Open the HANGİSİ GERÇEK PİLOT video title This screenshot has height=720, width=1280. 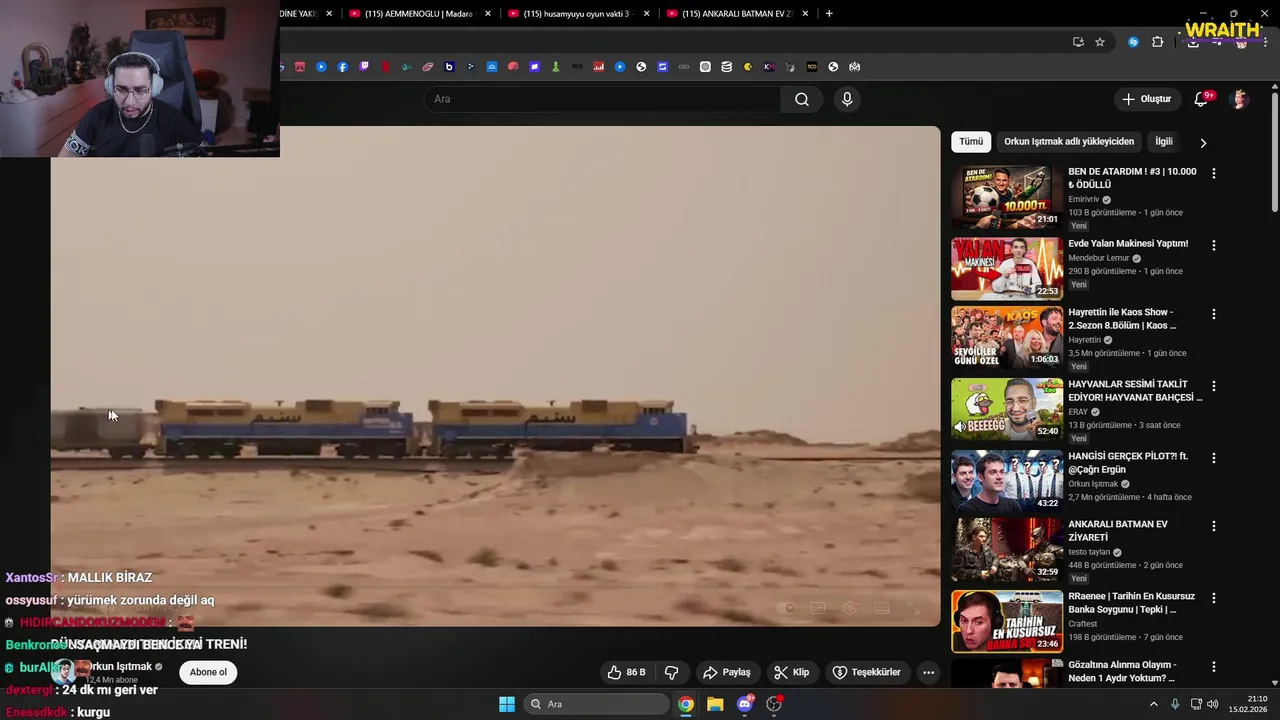click(1128, 463)
